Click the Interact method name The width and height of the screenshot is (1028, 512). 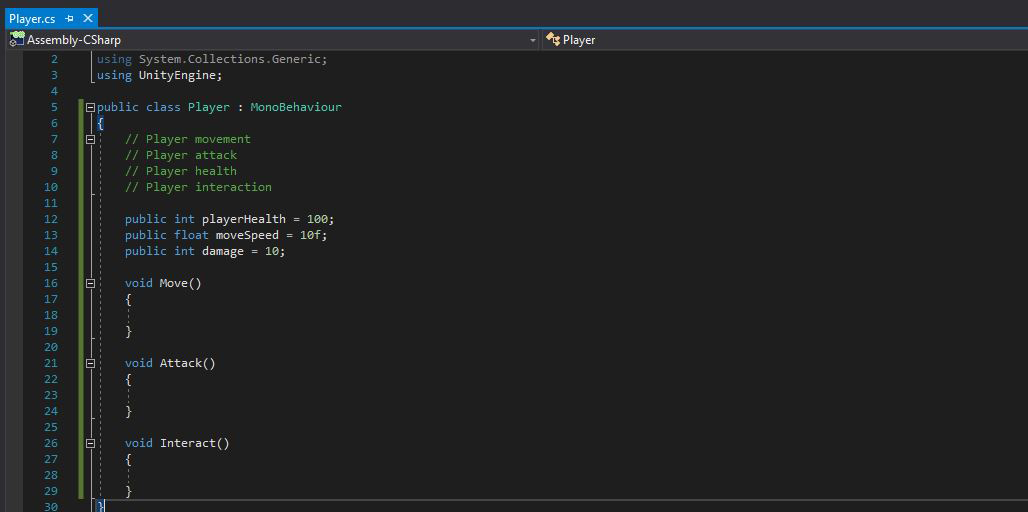[x=188, y=443]
